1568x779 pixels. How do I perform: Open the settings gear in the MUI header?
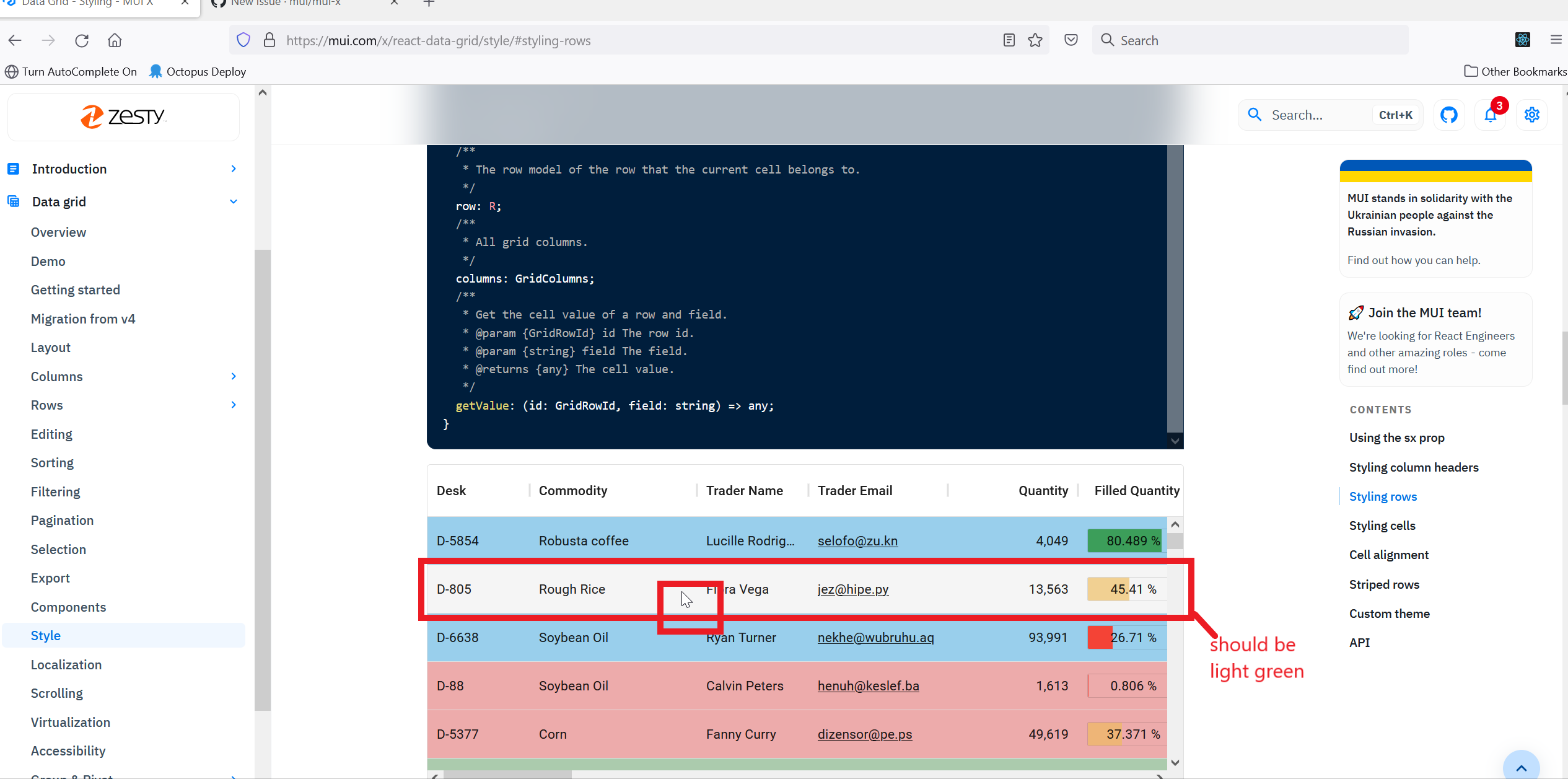(1531, 115)
